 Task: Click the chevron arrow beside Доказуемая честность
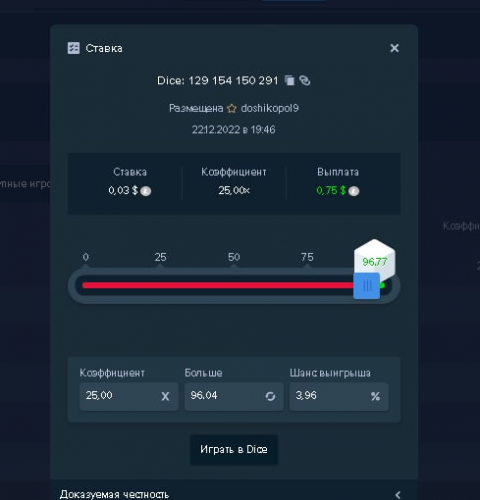[x=397, y=494]
